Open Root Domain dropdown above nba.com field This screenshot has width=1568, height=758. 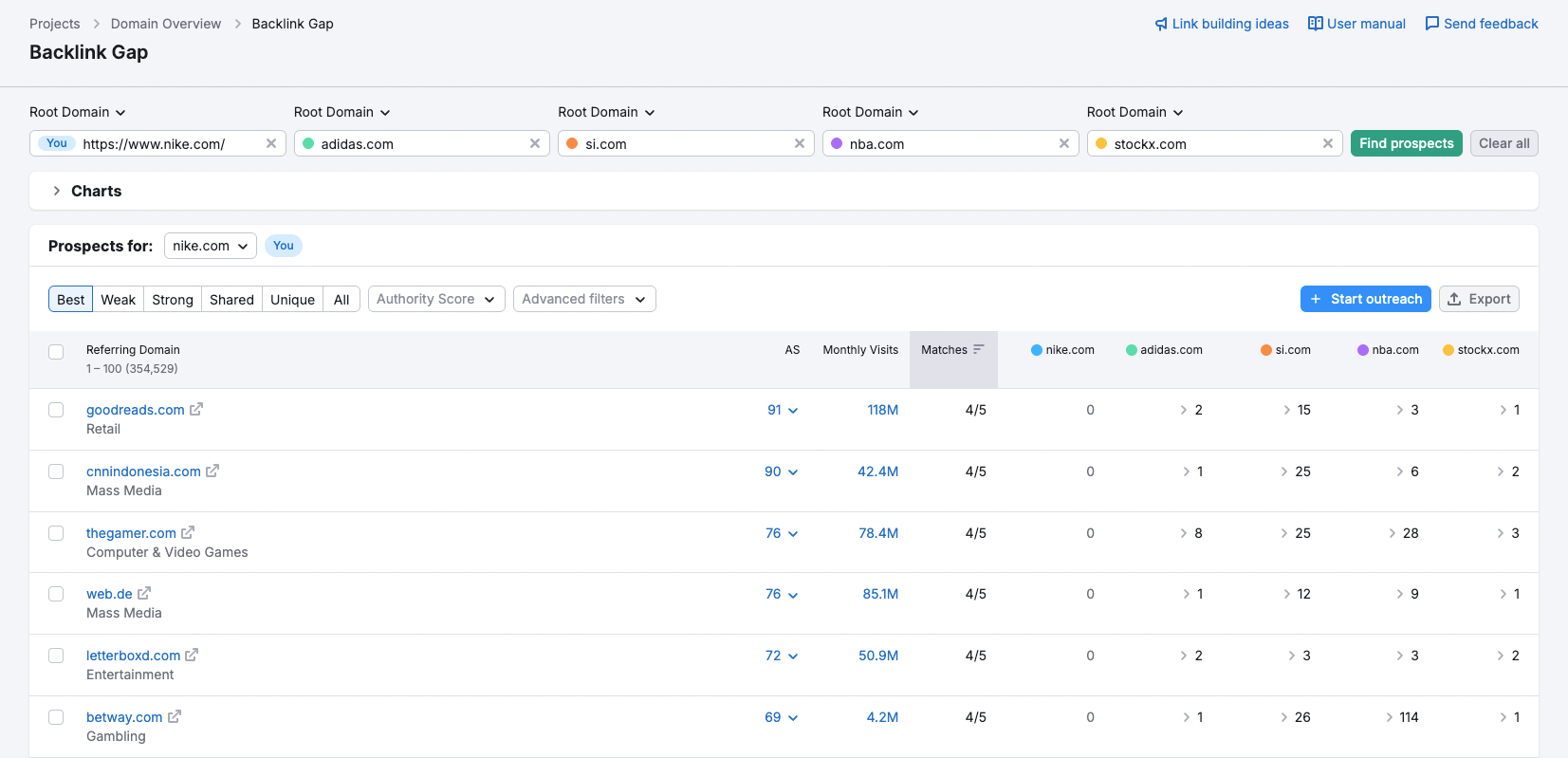[x=871, y=112]
